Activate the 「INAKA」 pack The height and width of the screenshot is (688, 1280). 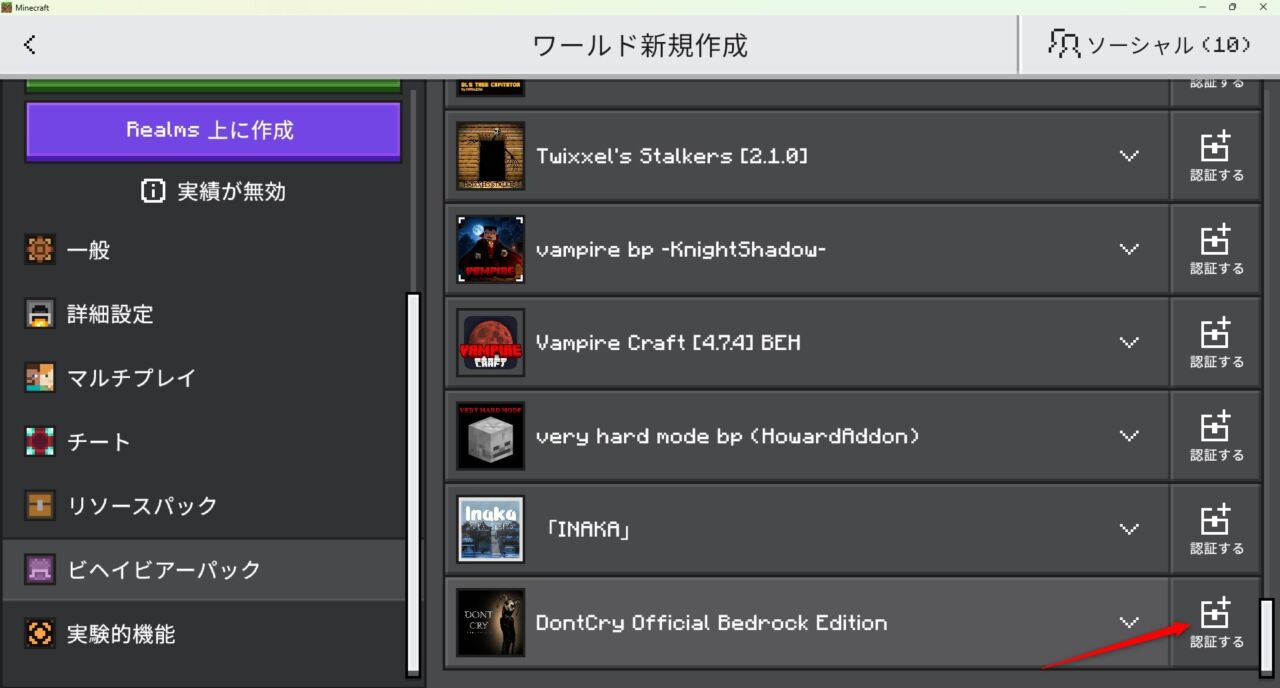[1216, 529]
